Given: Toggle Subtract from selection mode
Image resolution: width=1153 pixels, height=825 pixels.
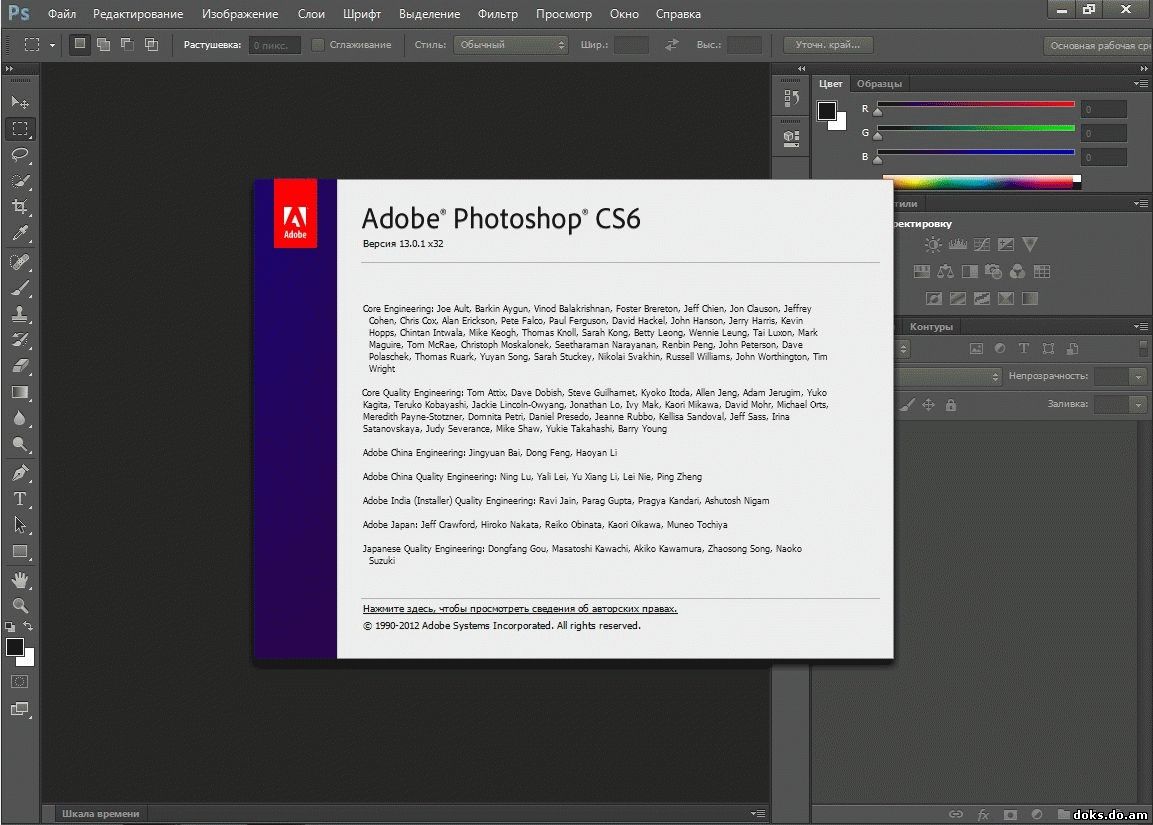Looking at the screenshot, I should (127, 44).
